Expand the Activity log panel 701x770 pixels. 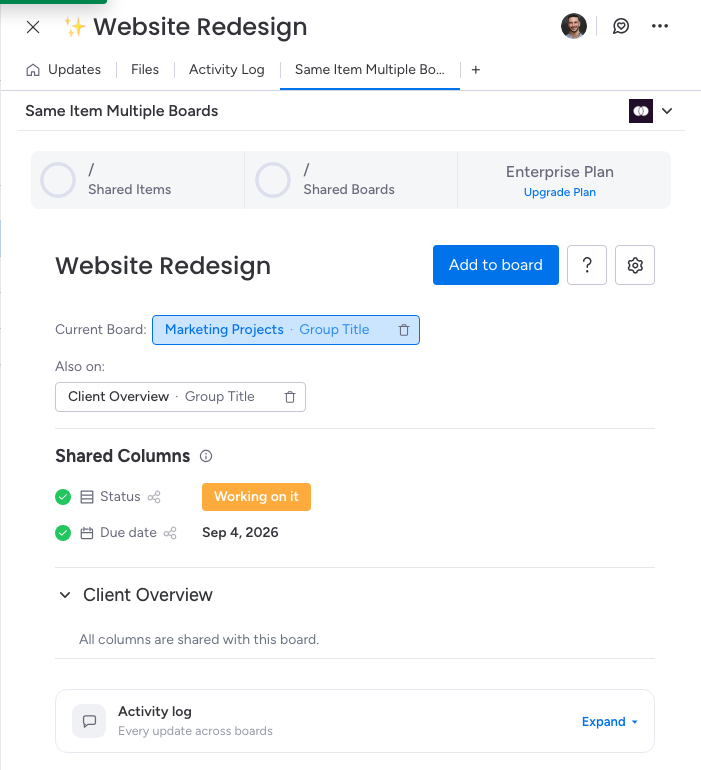point(609,721)
